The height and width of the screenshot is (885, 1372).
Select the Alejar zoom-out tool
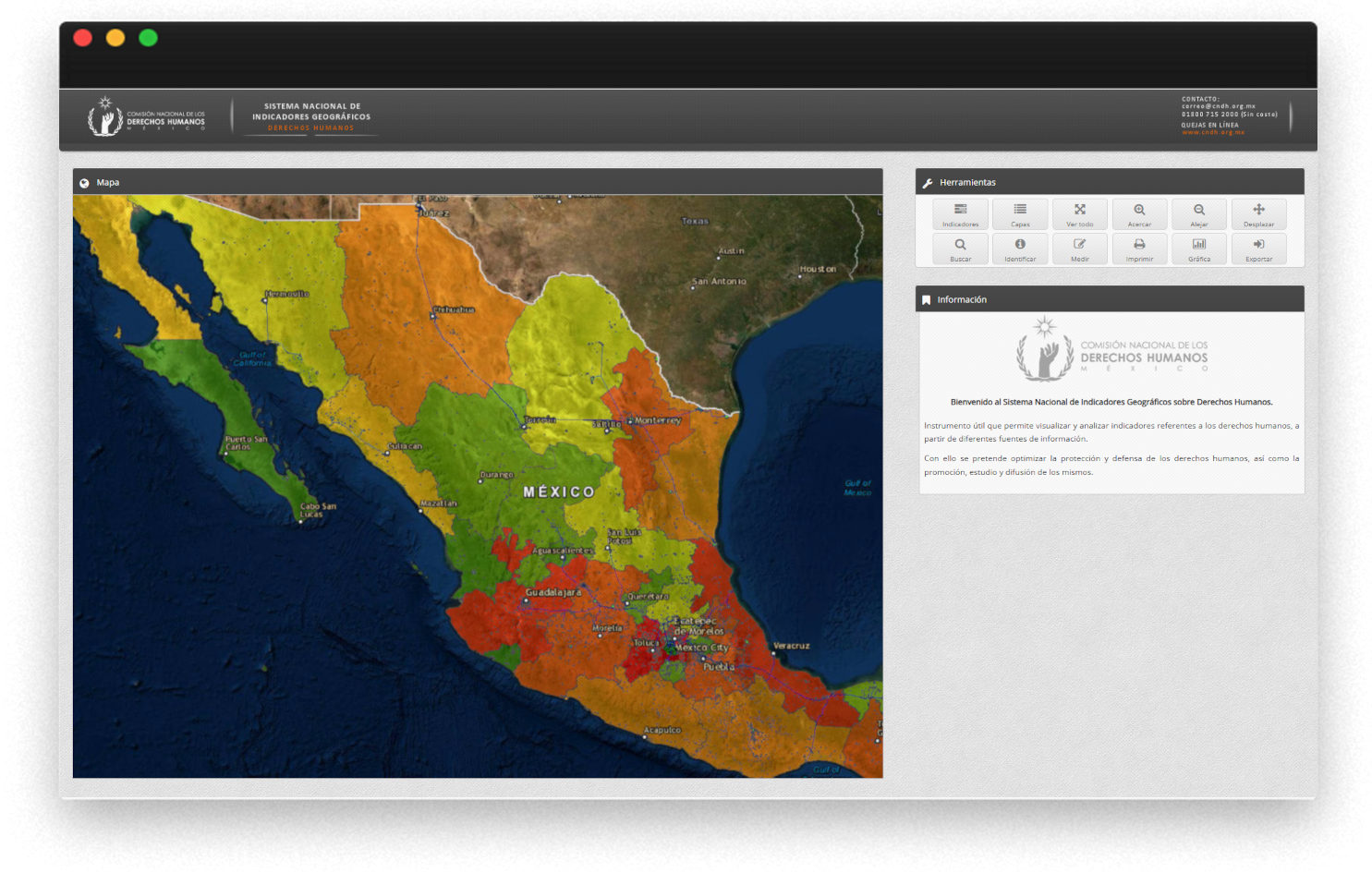1198,214
